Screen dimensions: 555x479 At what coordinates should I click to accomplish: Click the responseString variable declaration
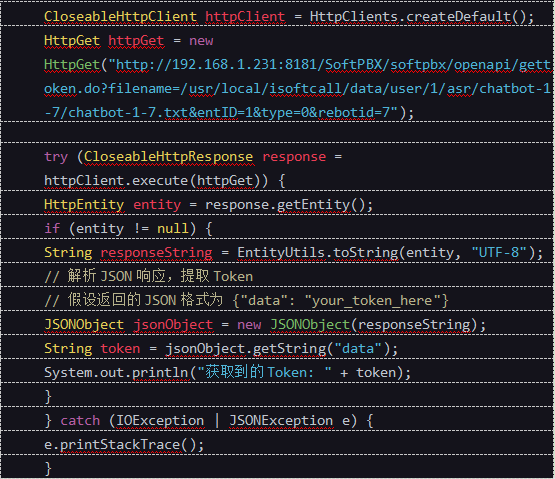pyautogui.click(x=156, y=253)
